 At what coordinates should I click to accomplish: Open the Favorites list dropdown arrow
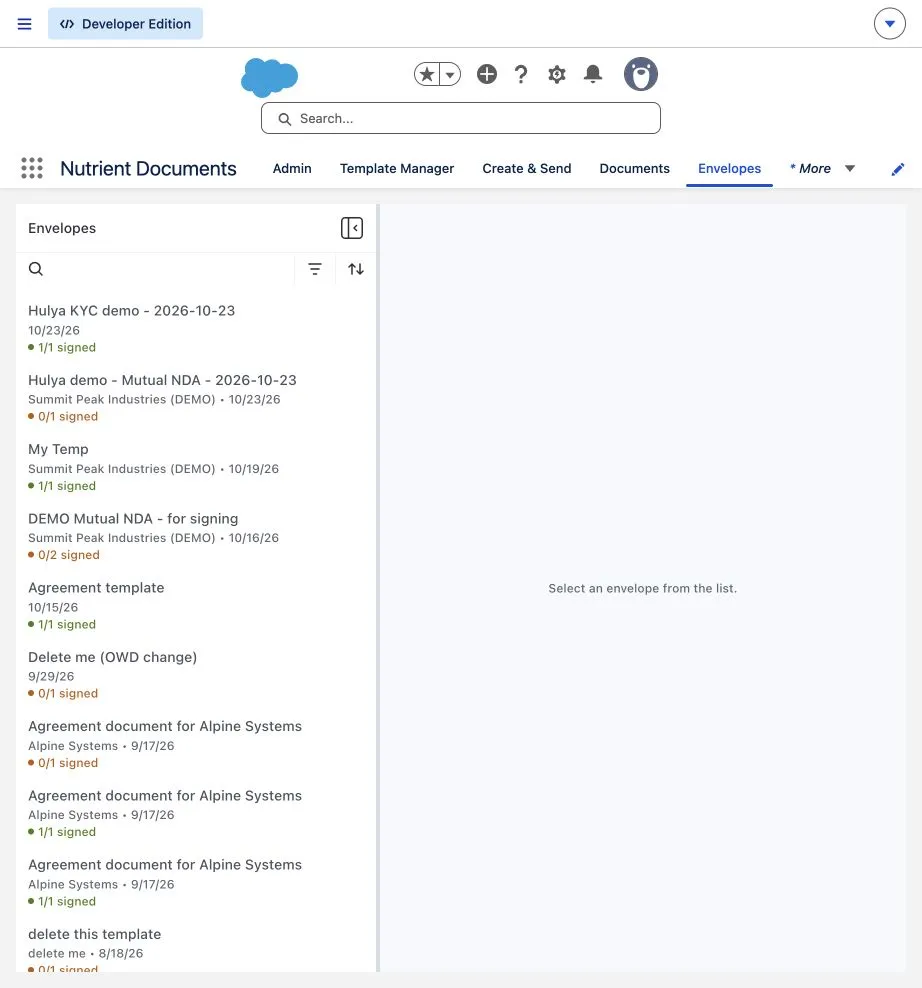tap(450, 74)
